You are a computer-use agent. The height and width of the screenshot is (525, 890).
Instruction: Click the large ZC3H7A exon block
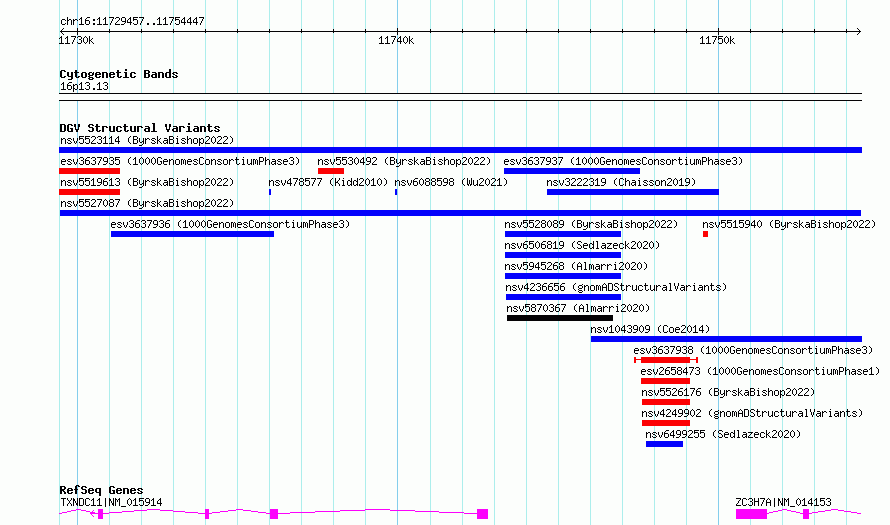(x=752, y=514)
